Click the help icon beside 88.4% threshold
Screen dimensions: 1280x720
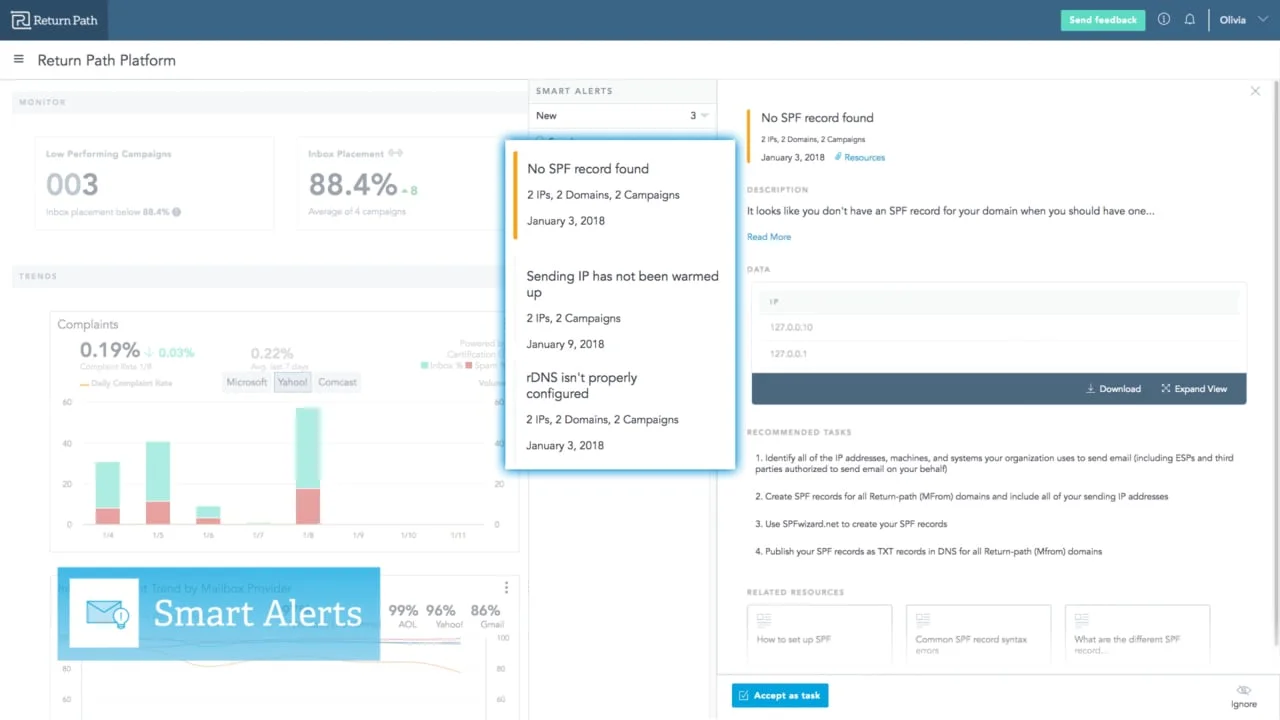[177, 212]
